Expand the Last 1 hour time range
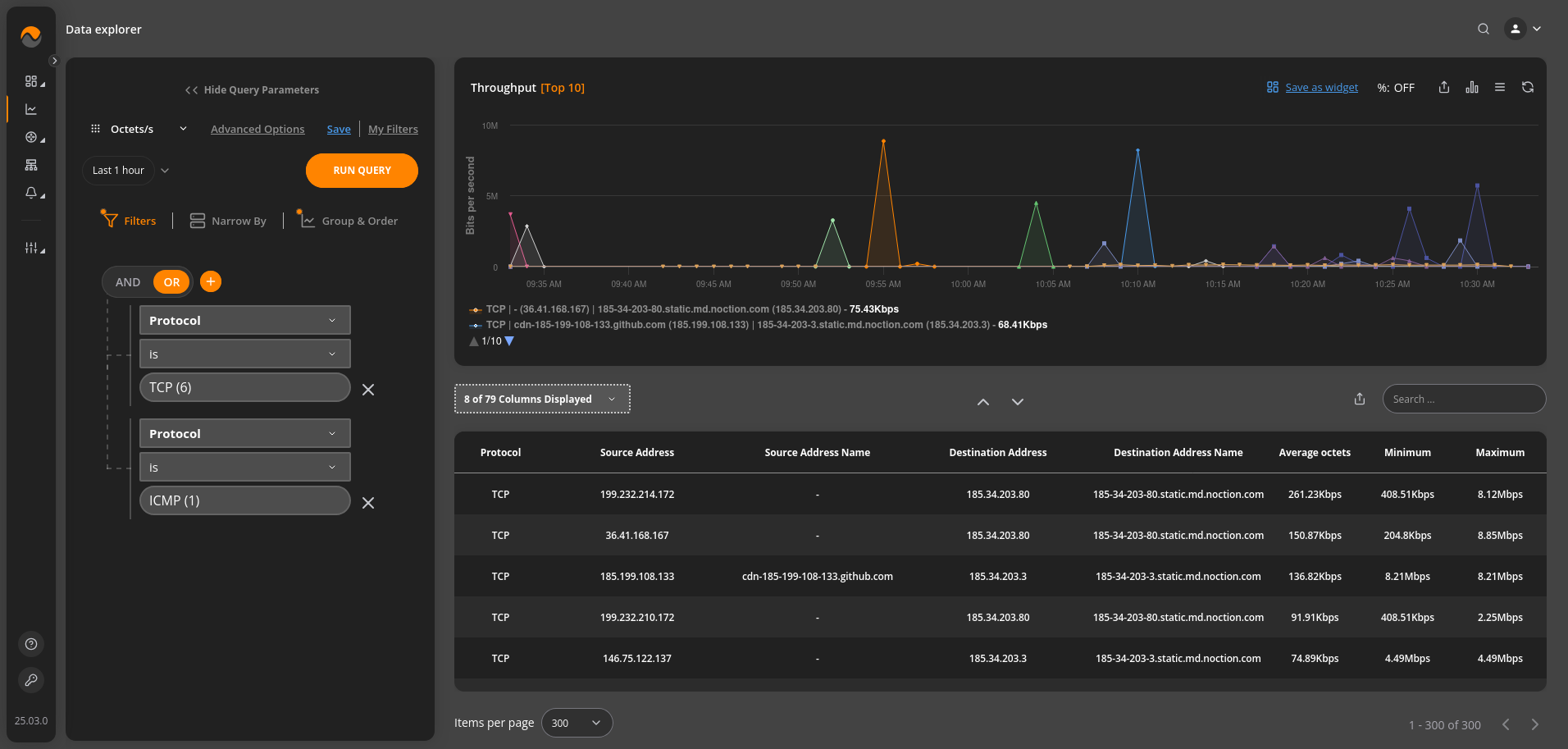The image size is (1568, 749). point(127,171)
